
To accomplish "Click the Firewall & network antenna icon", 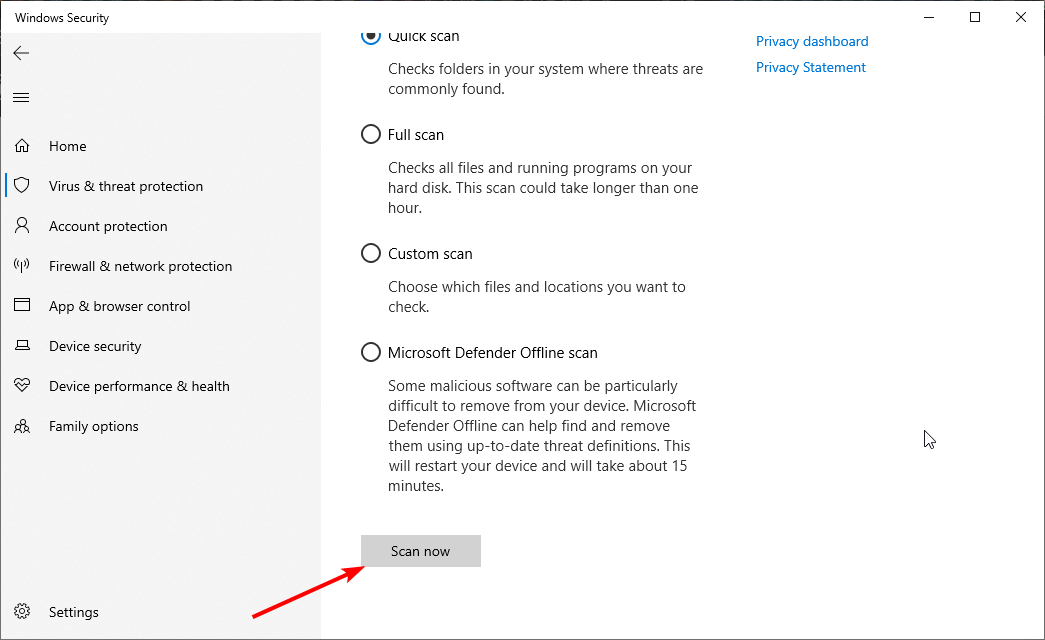I will [22, 265].
